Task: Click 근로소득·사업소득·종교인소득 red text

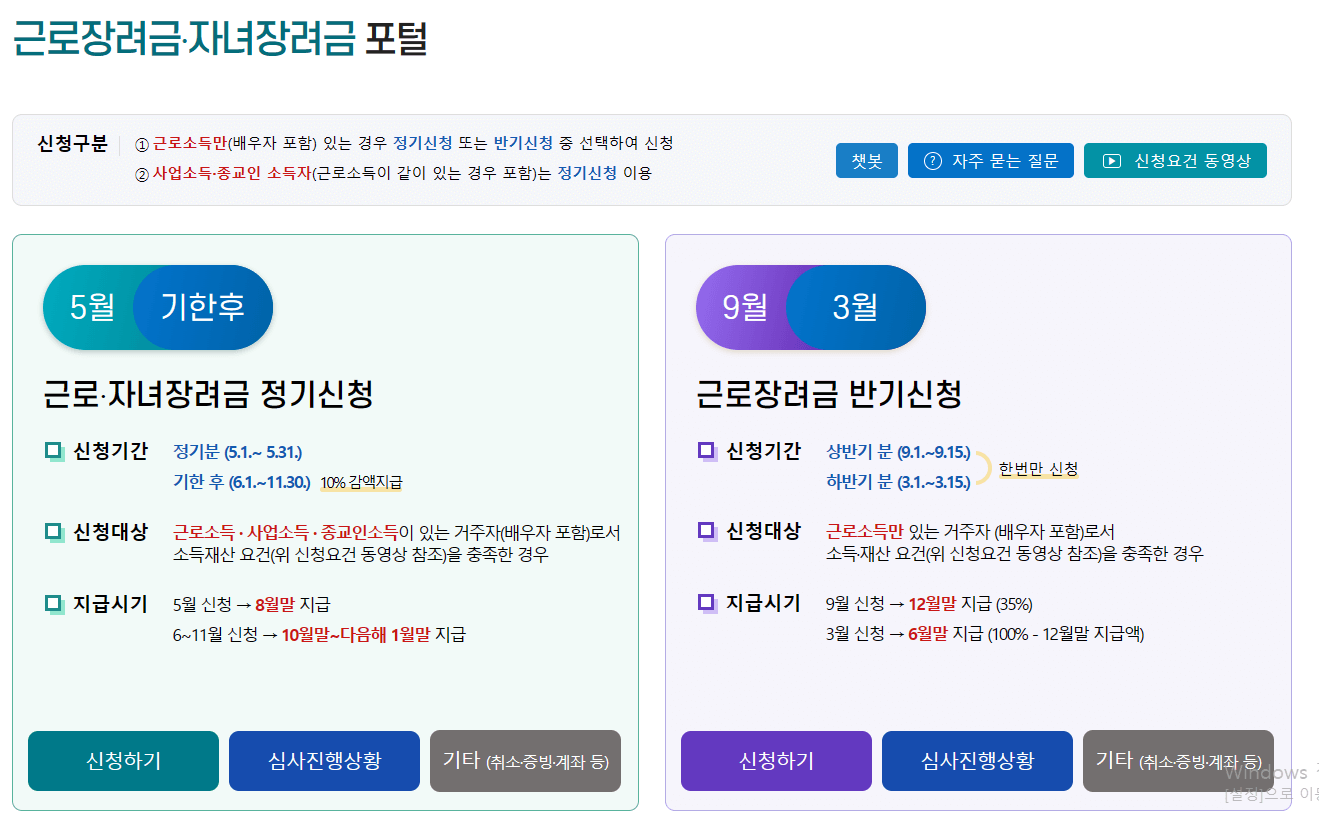Action: click(285, 533)
